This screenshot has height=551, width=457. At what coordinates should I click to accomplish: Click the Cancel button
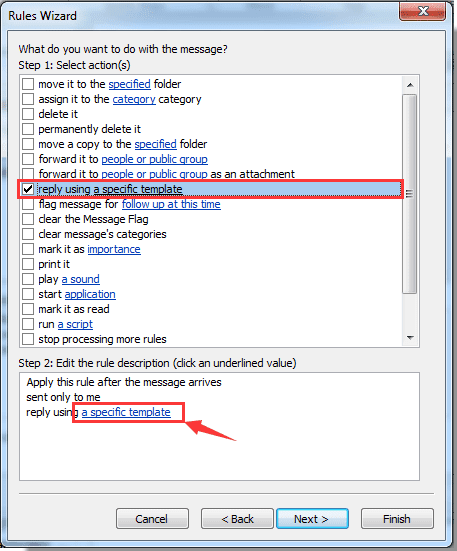(x=152, y=519)
